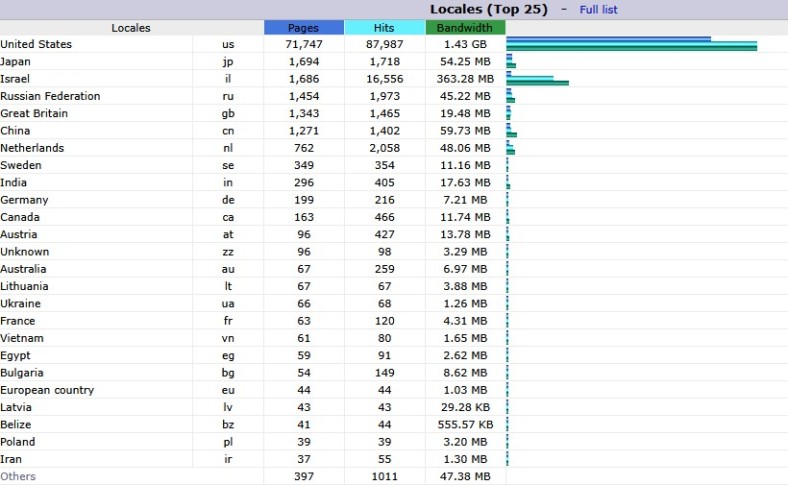
Task: Select the Japan pages value 1,694
Action: pos(303,62)
